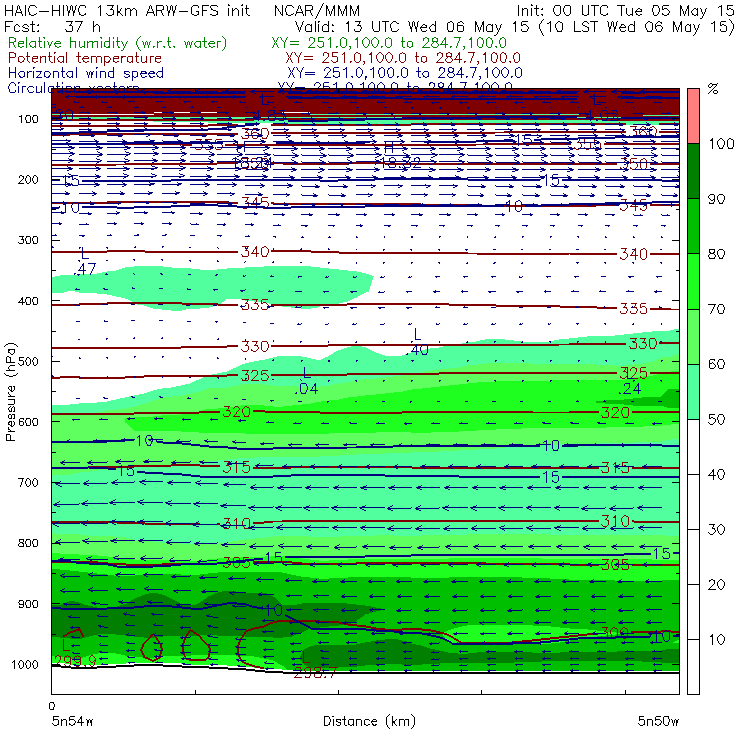Click the pink colorbar segment above 100
This screenshot has height=740, width=740.
click(x=693, y=116)
